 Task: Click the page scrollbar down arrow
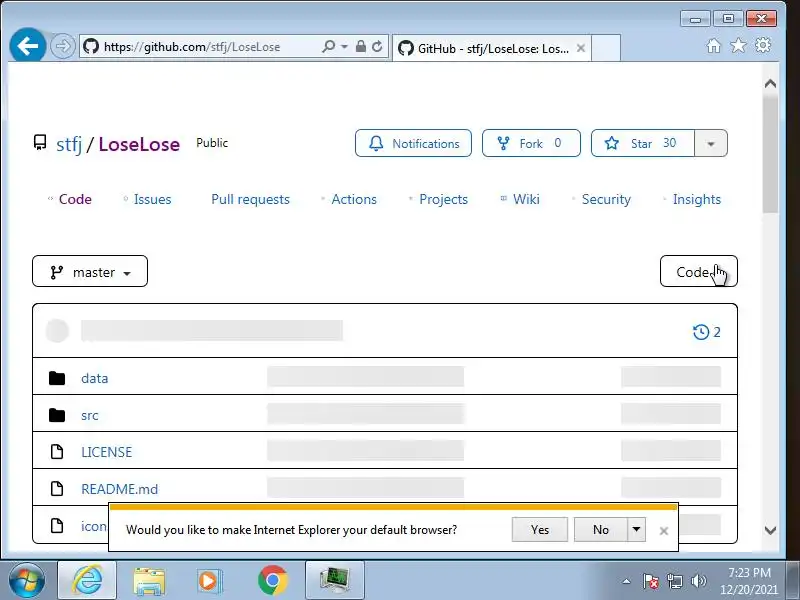click(770, 531)
